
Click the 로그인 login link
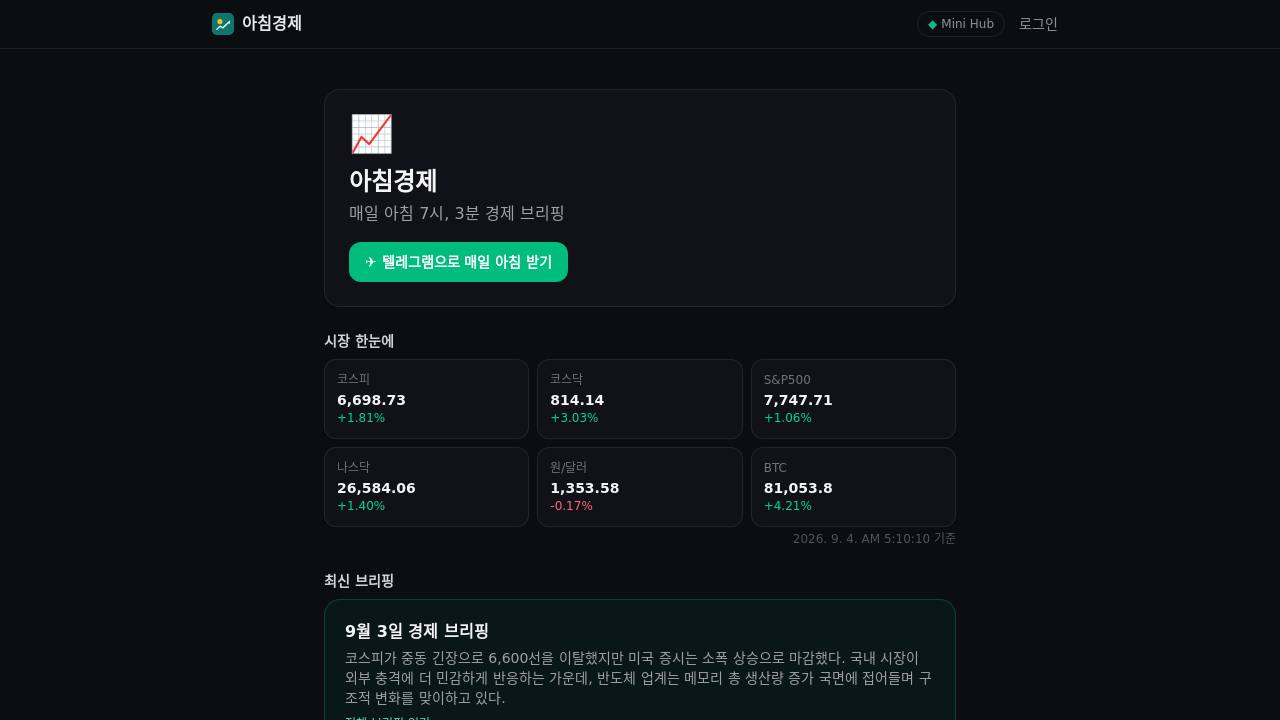[x=1038, y=24]
